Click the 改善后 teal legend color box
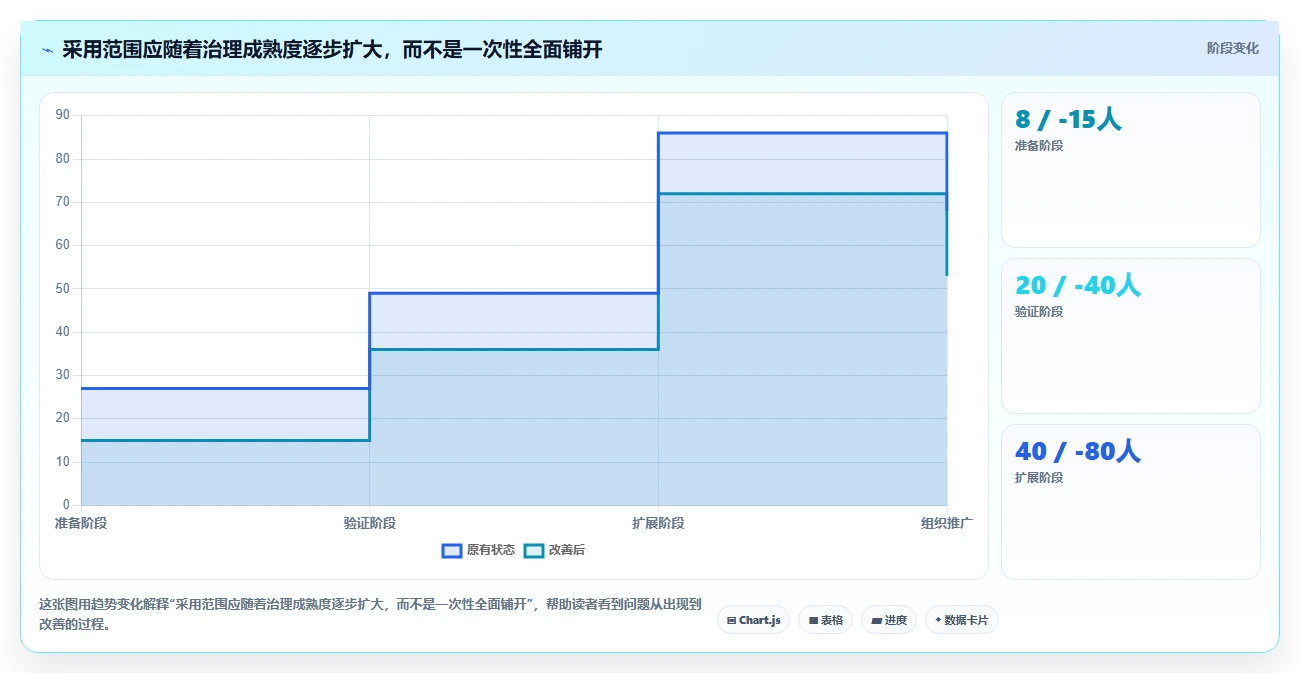The image size is (1300, 673). click(x=534, y=550)
